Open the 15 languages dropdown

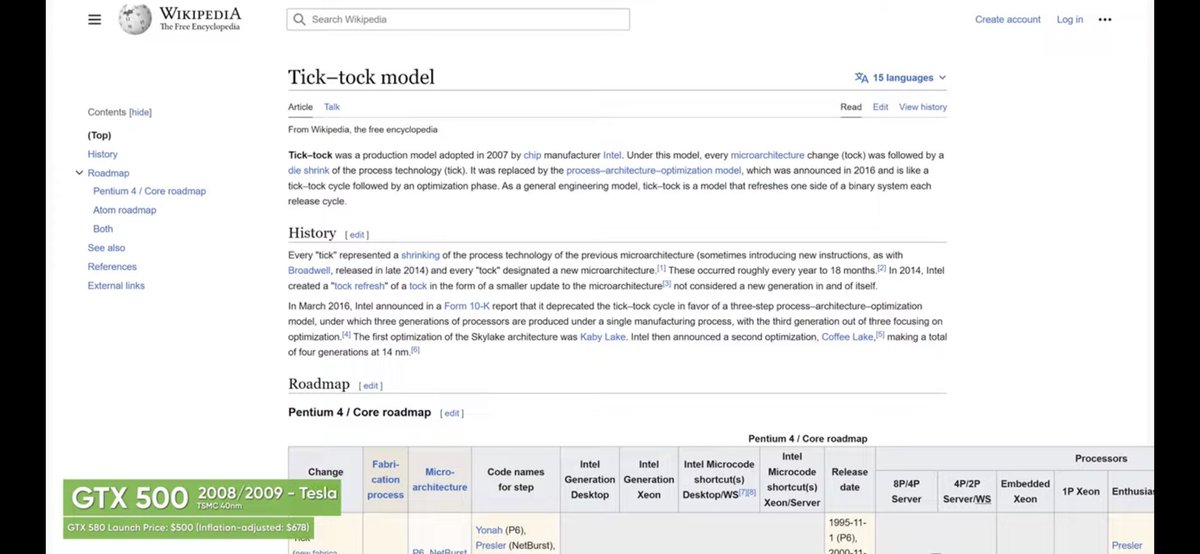(900, 78)
